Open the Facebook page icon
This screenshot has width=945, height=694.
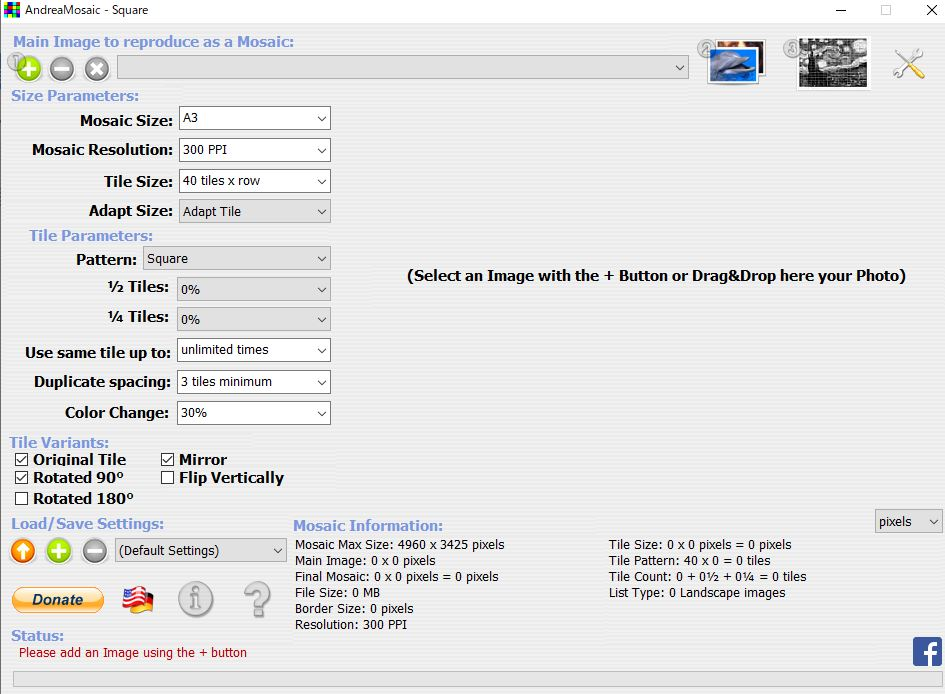927,651
